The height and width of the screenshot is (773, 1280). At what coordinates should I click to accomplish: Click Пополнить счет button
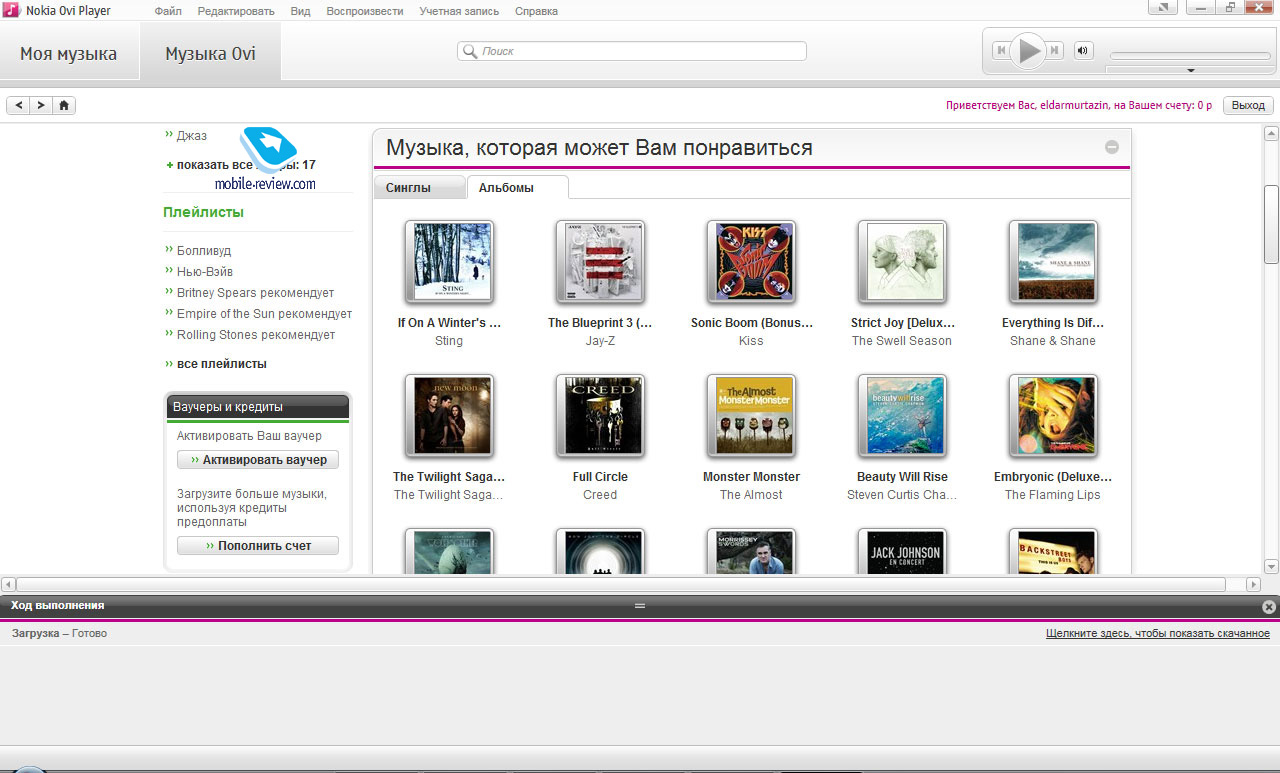pyautogui.click(x=258, y=546)
